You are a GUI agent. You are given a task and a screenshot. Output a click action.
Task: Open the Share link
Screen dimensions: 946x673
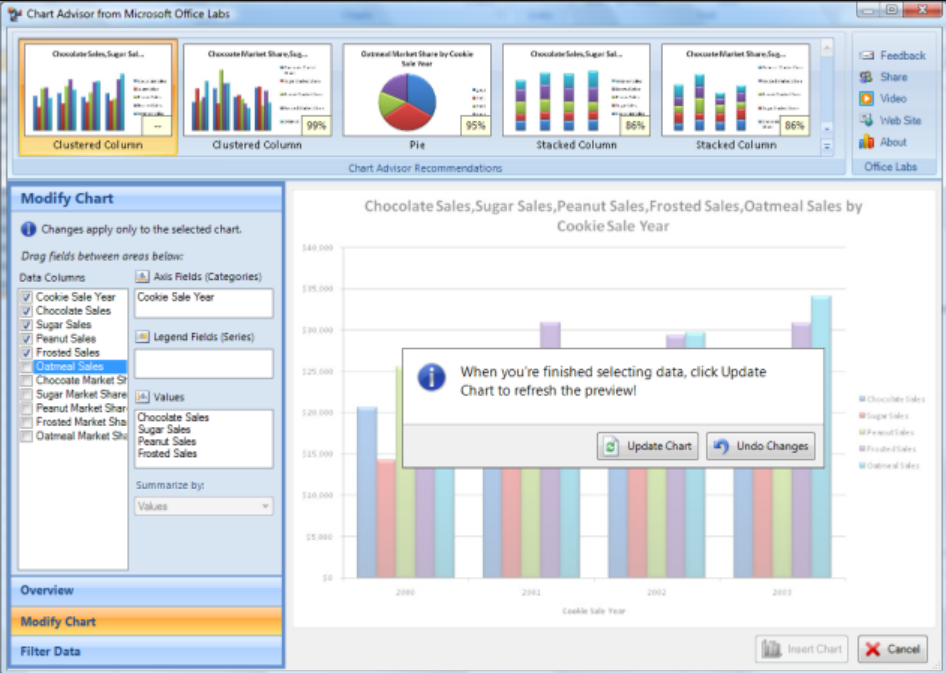tap(894, 77)
